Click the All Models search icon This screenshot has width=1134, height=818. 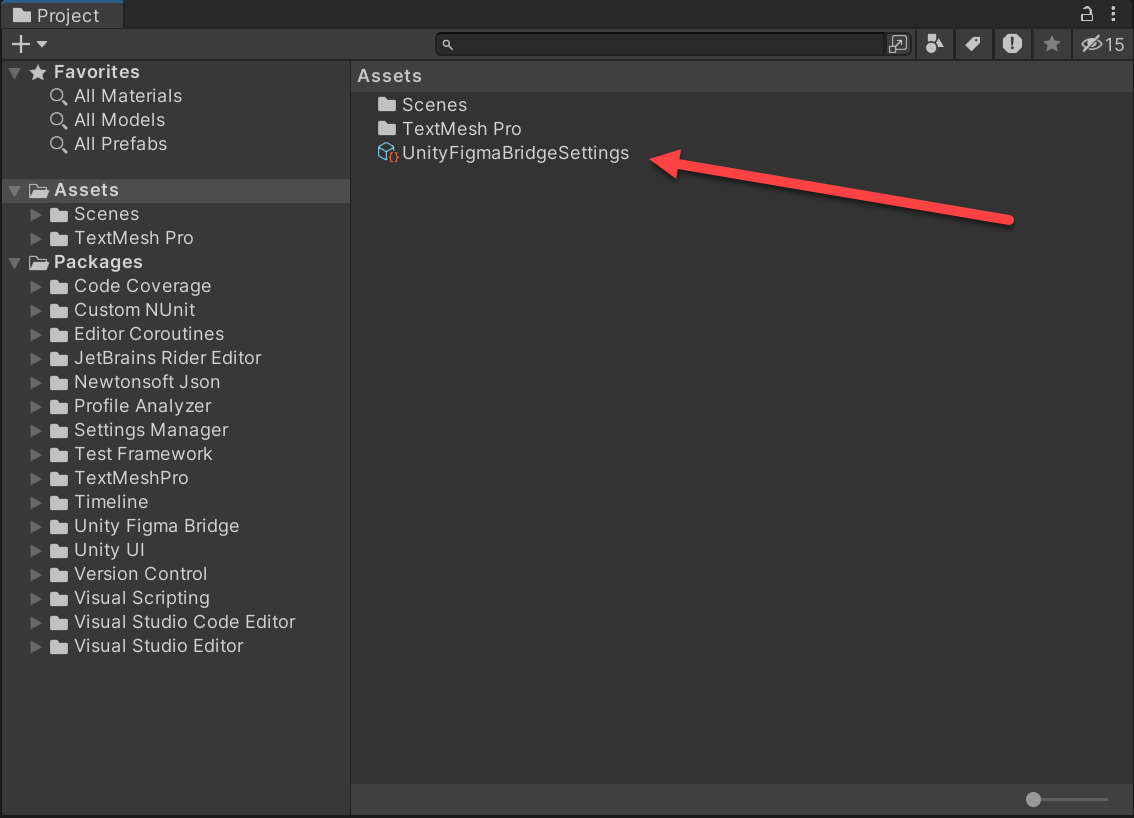point(58,121)
